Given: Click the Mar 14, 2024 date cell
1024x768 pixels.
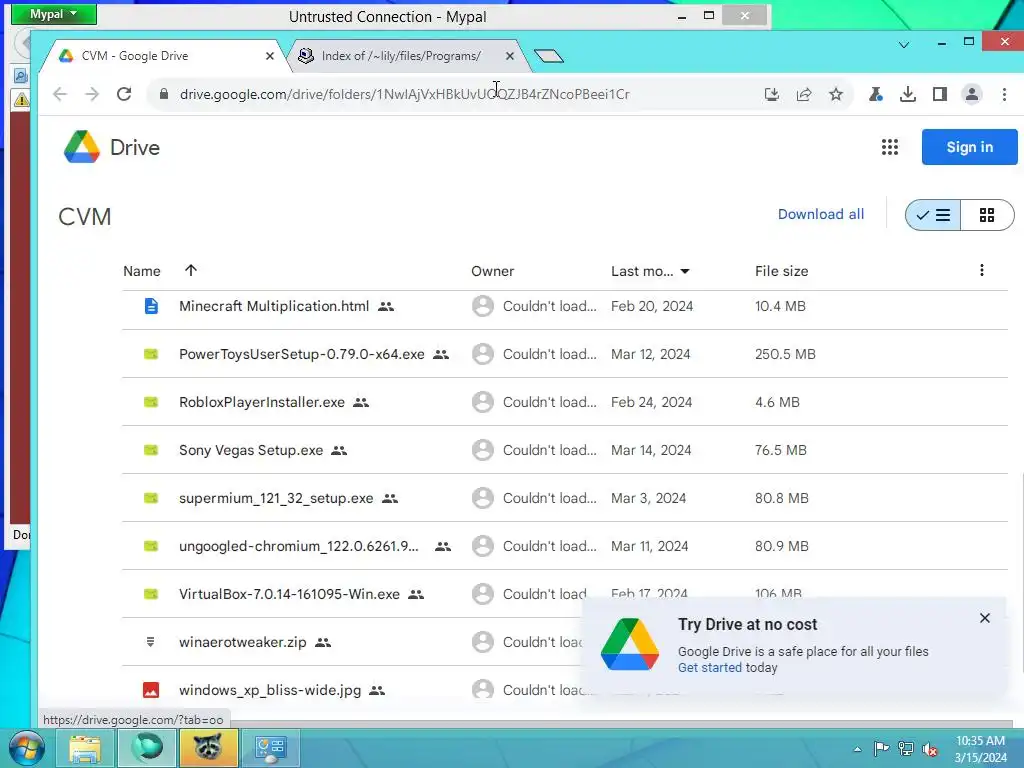Looking at the screenshot, I should click(x=650, y=450).
